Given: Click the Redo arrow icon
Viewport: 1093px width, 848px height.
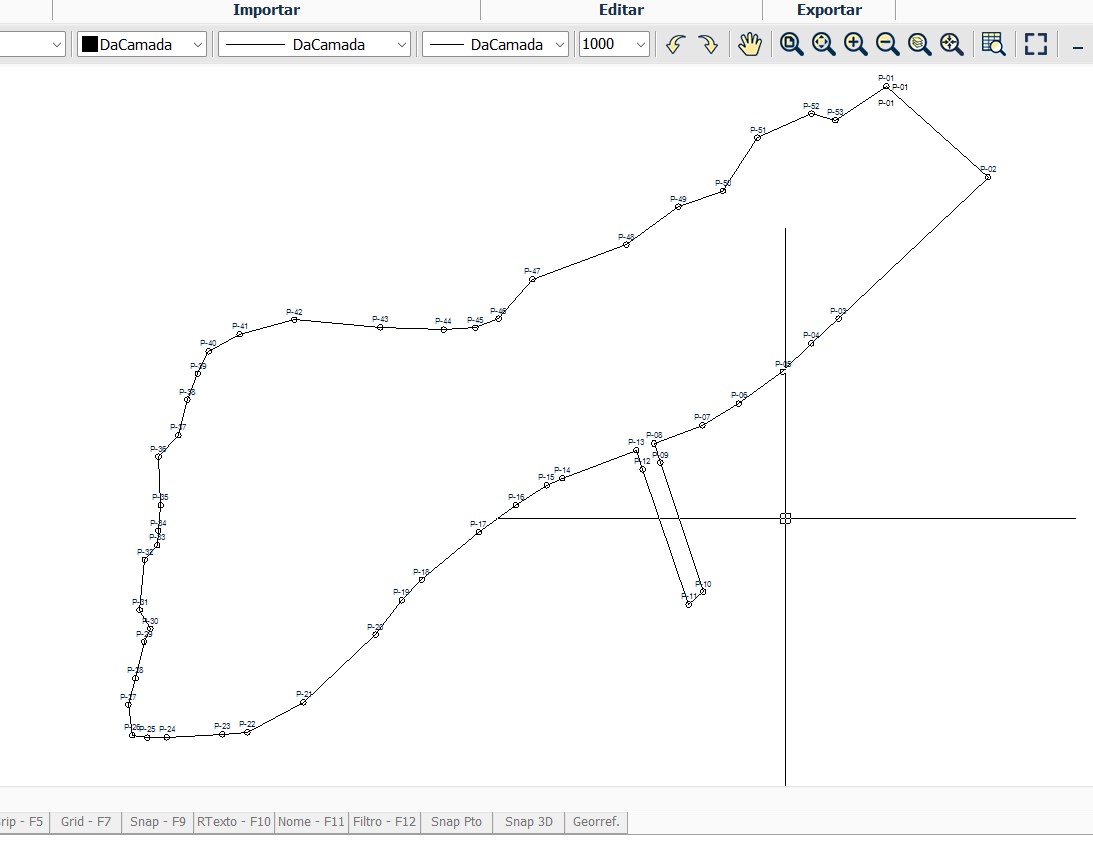Looking at the screenshot, I should 708,44.
